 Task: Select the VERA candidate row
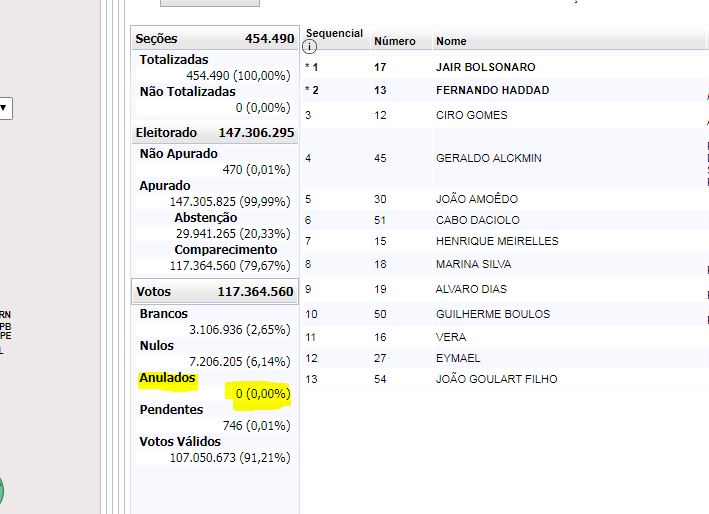[451, 337]
